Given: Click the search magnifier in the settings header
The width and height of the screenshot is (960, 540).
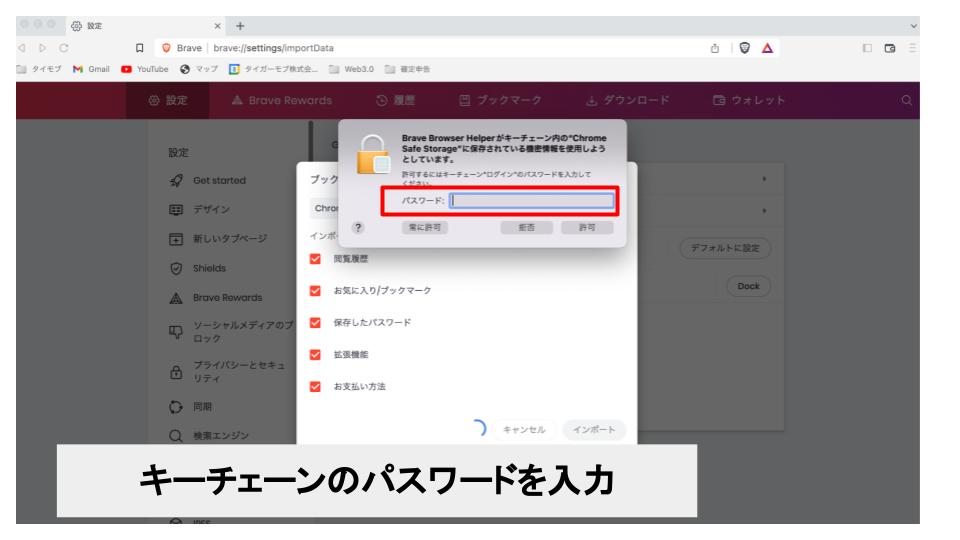Looking at the screenshot, I should point(906,100).
